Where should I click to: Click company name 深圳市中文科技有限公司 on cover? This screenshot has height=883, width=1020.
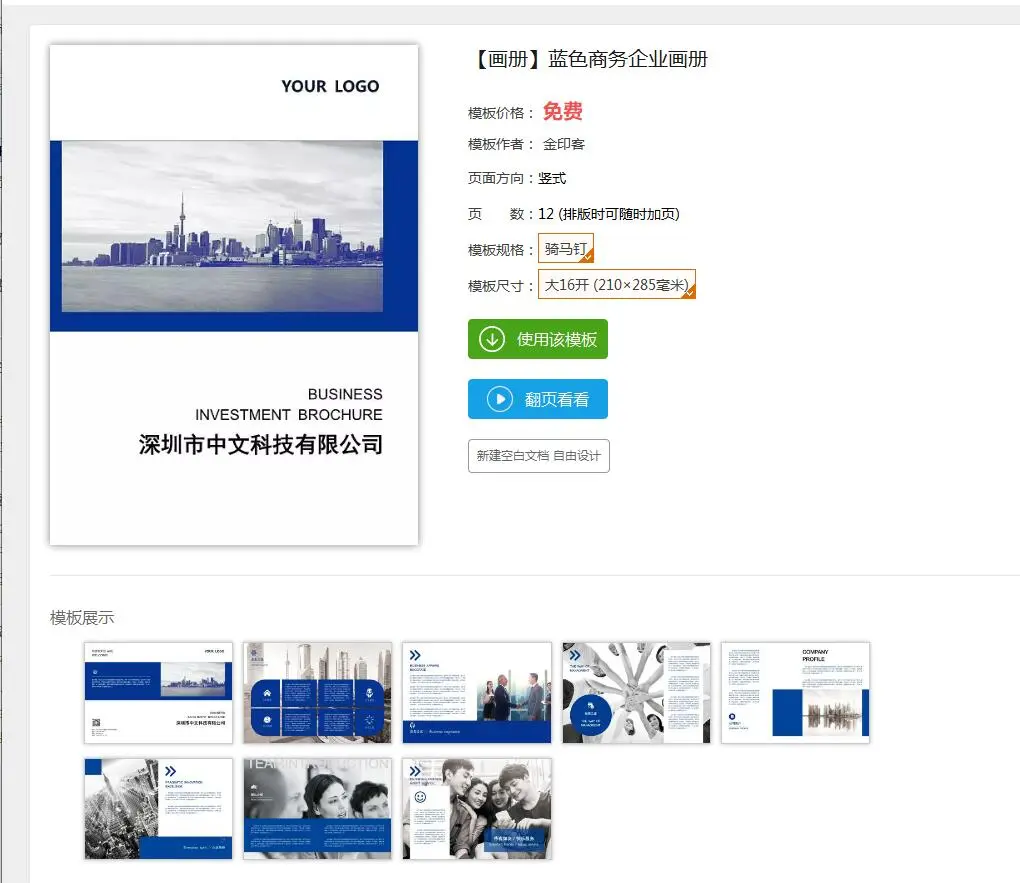260,444
